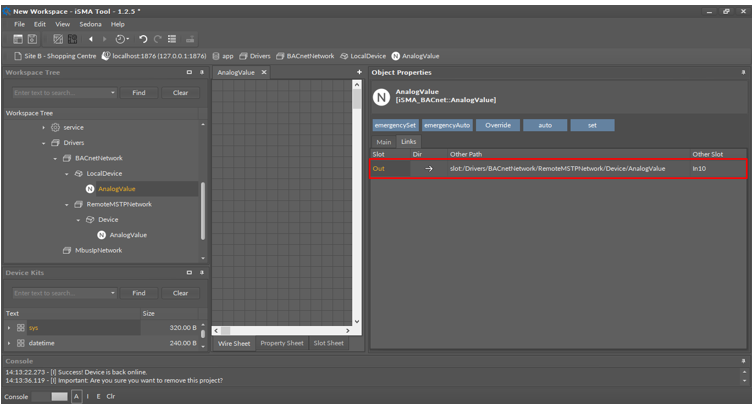The height and width of the screenshot is (409, 752).
Task: Click Site B - Shopping Centre breadcrumb
Action: pos(55,56)
